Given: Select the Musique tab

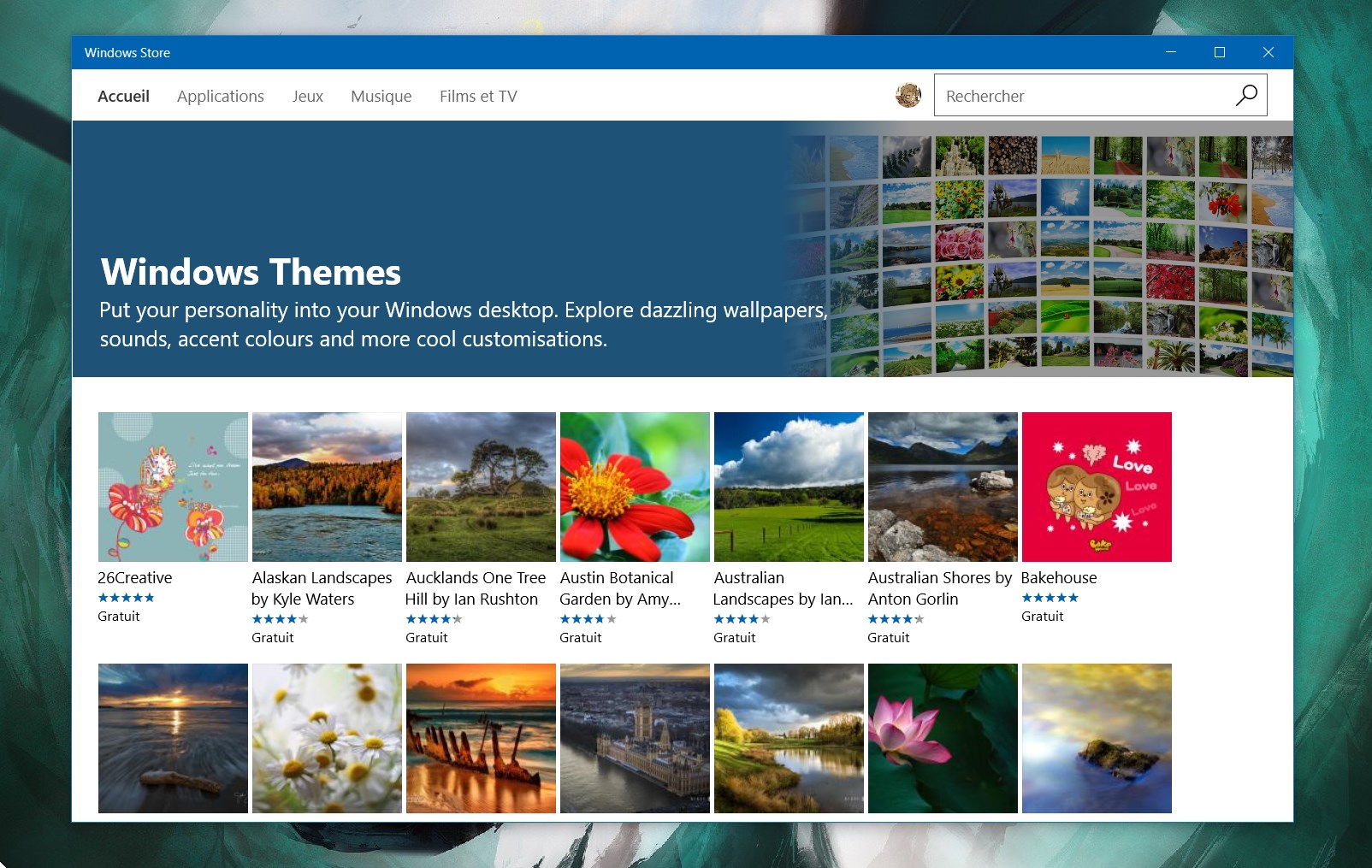Looking at the screenshot, I should [x=381, y=96].
